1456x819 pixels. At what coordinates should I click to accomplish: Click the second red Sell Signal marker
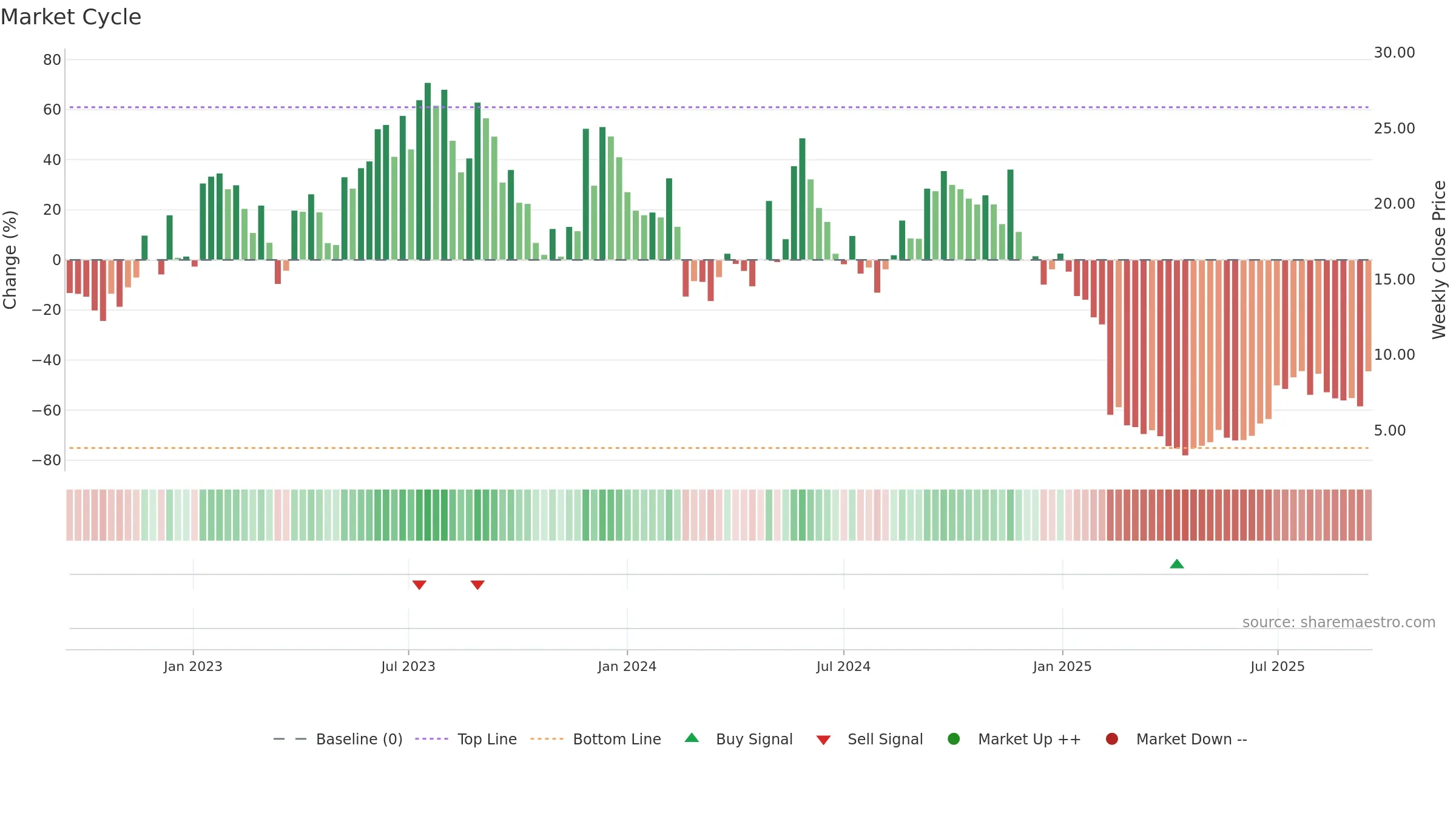point(477,585)
